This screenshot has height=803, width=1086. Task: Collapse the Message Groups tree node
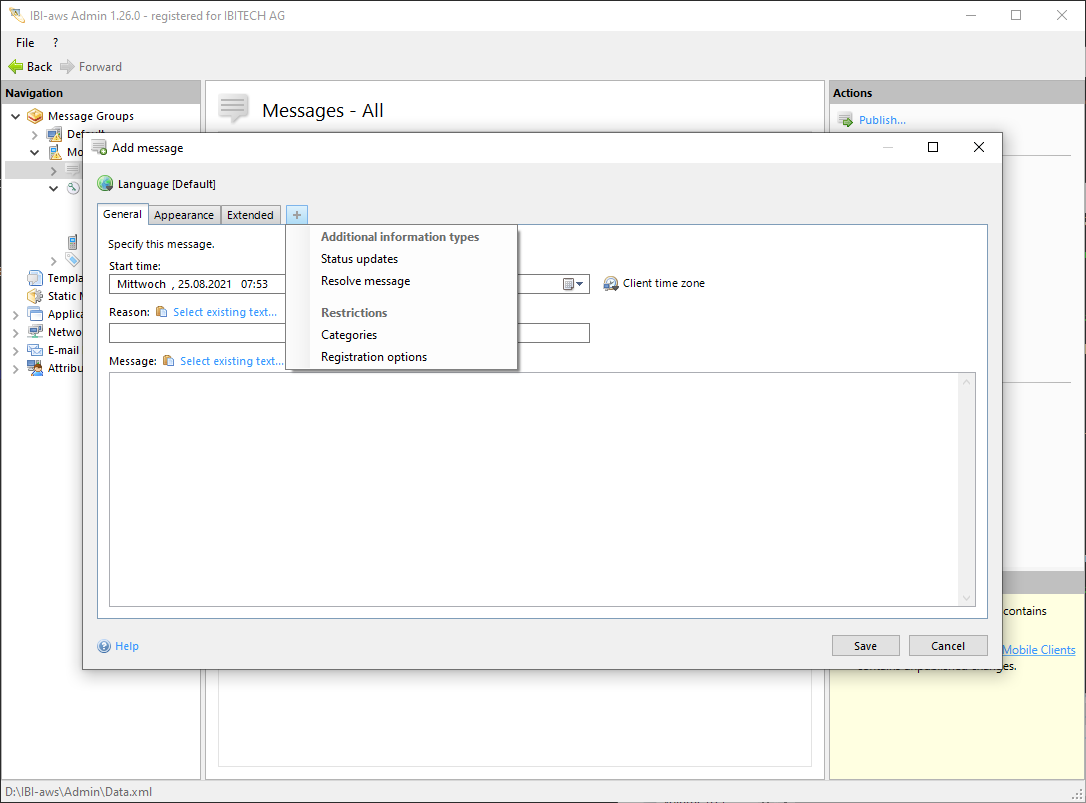point(16,116)
